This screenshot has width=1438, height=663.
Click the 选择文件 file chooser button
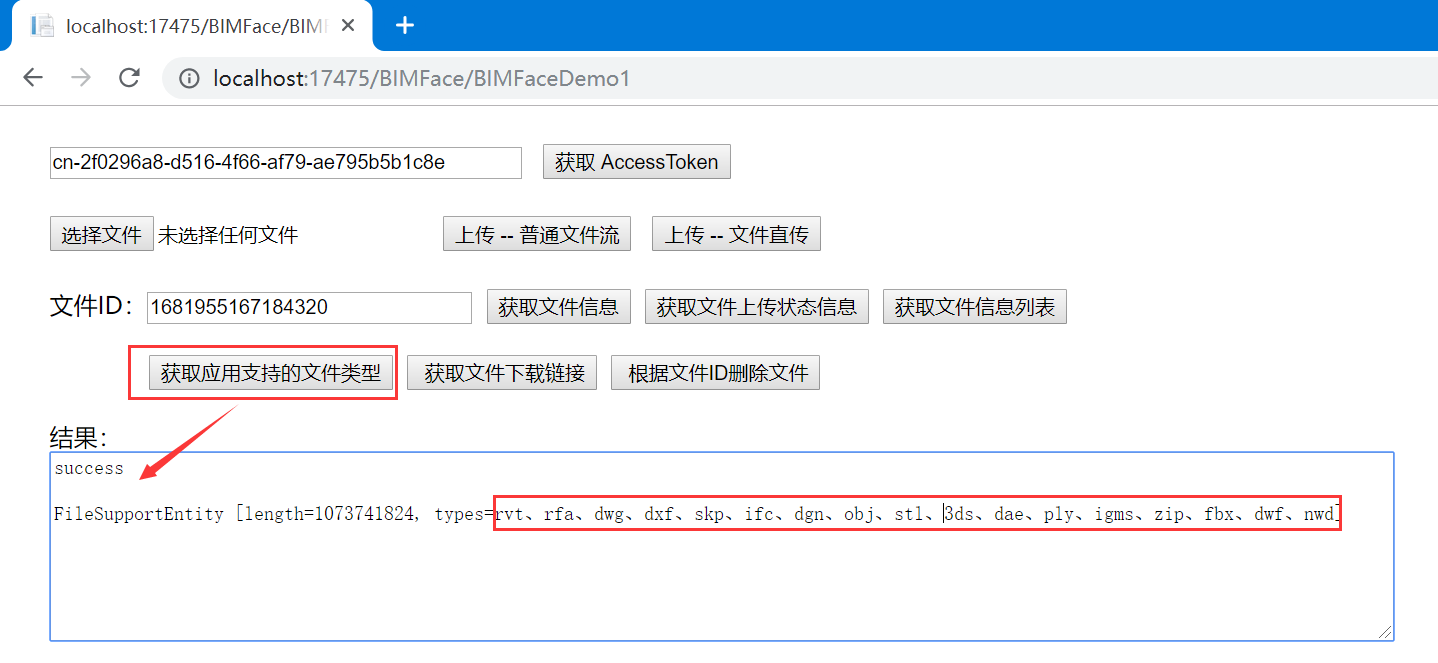tap(101, 233)
